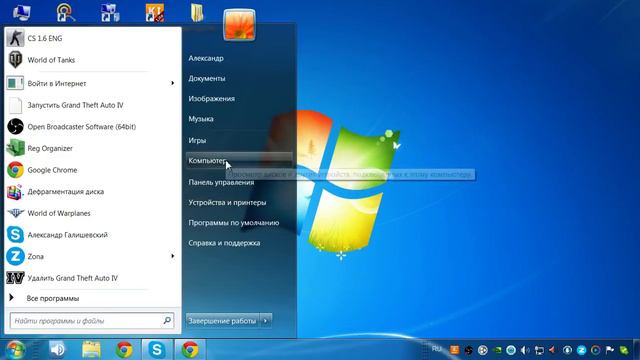The height and width of the screenshot is (360, 640).
Task: Run Запустить Grand Theft Auto IV
Action: [93, 105]
